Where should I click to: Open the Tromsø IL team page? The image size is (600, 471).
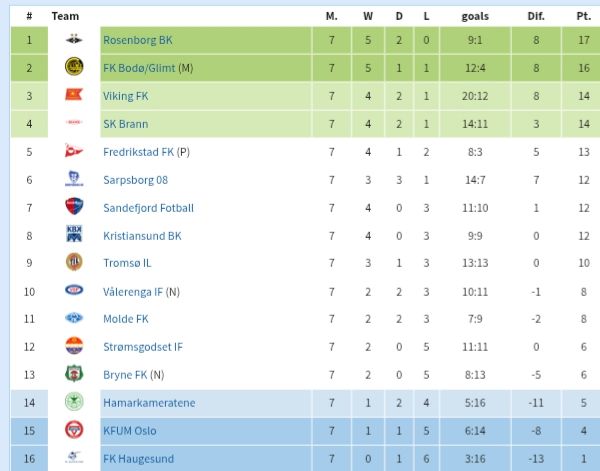(x=127, y=263)
